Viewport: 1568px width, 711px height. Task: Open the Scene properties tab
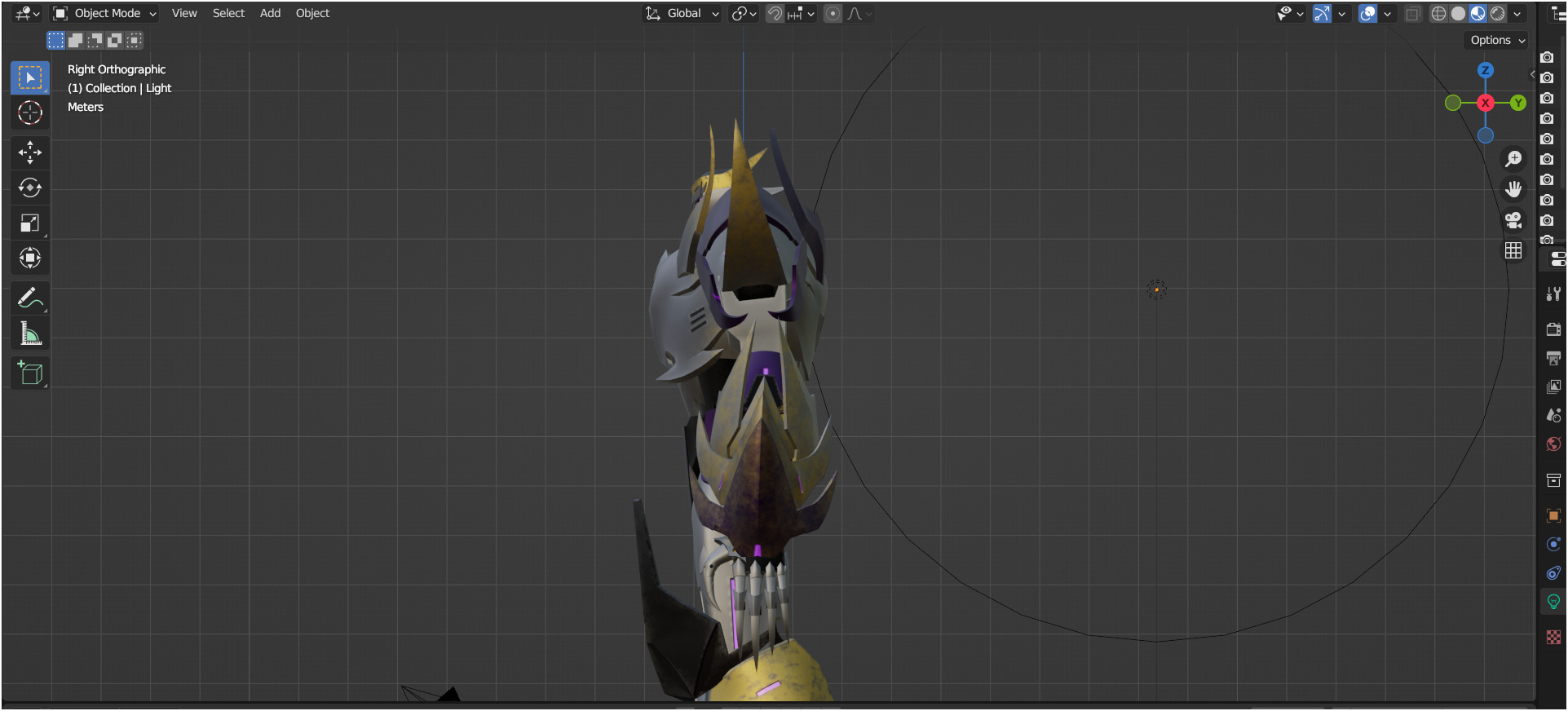(1553, 415)
